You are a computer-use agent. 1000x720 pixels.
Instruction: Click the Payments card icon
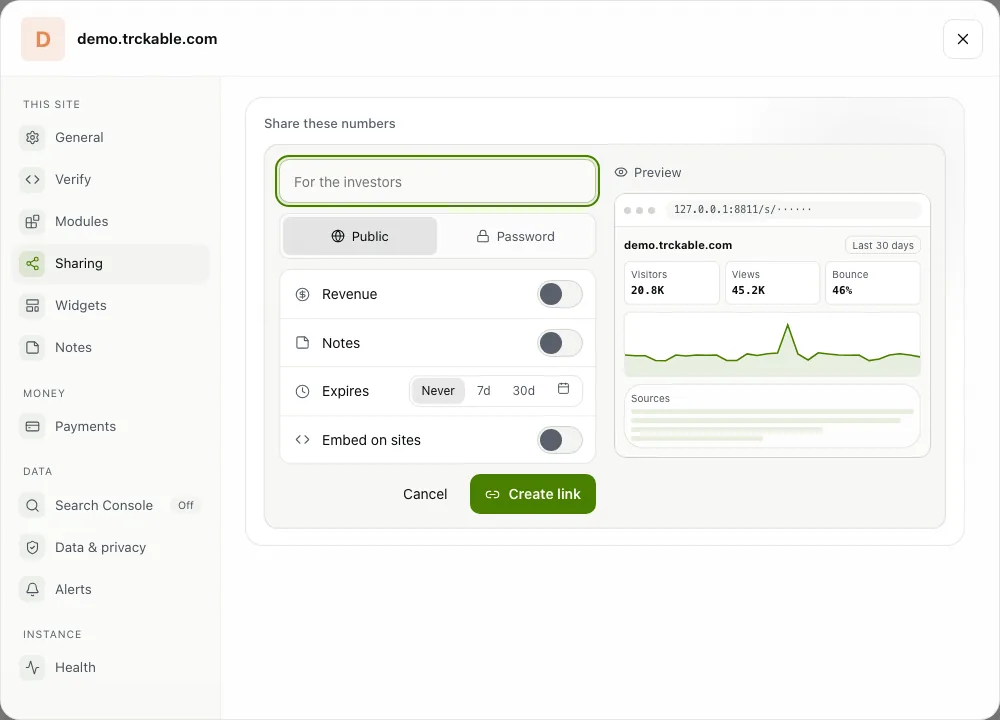point(33,427)
